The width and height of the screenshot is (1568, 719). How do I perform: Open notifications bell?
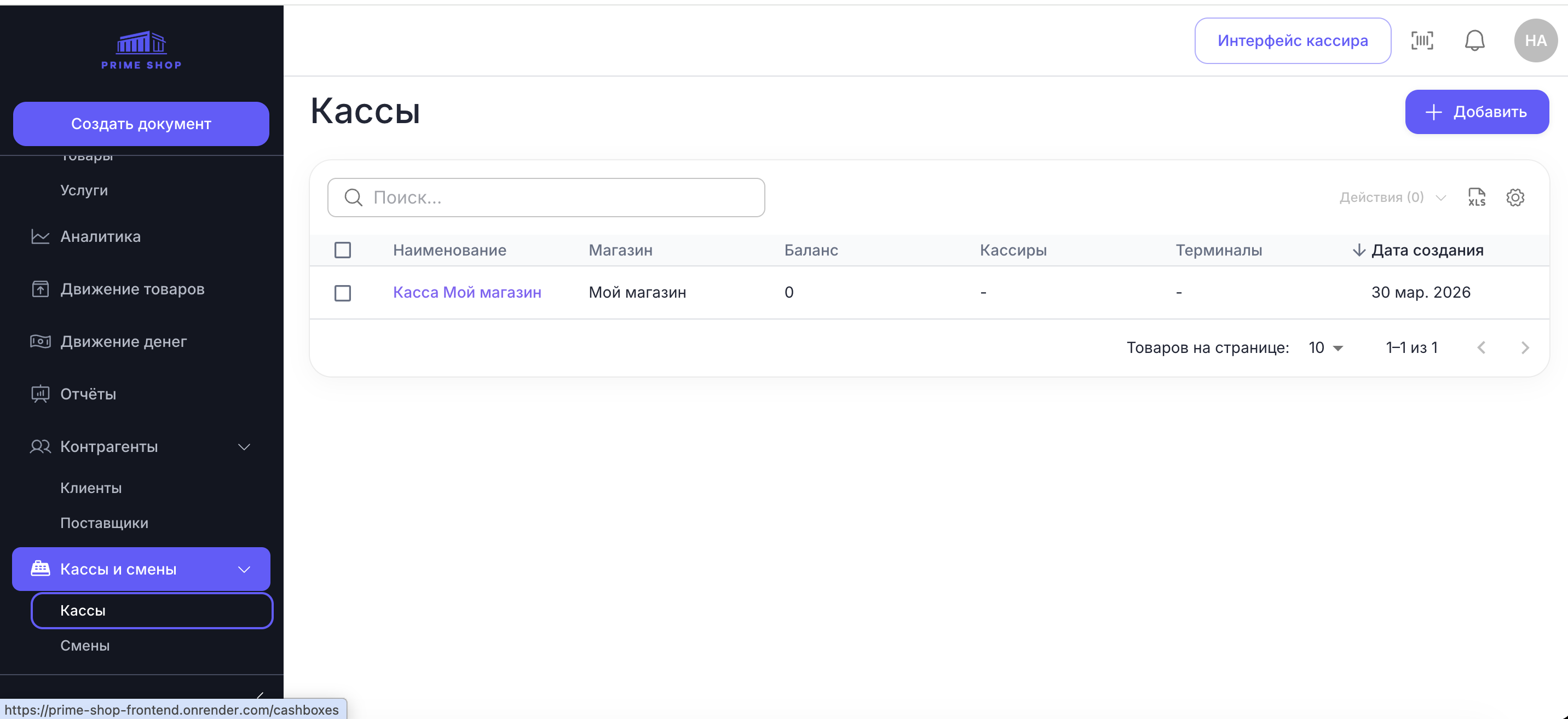pos(1474,40)
